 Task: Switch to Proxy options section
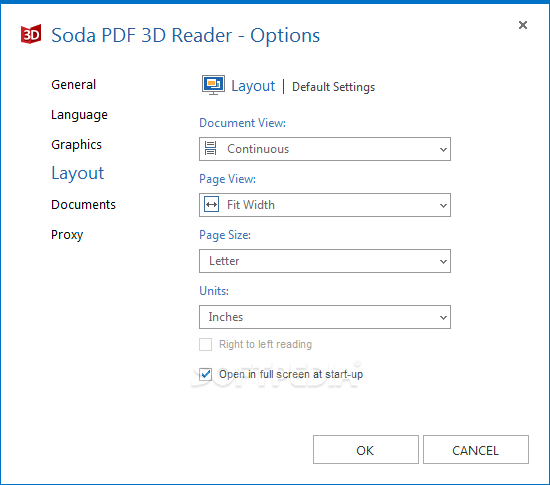[67, 235]
